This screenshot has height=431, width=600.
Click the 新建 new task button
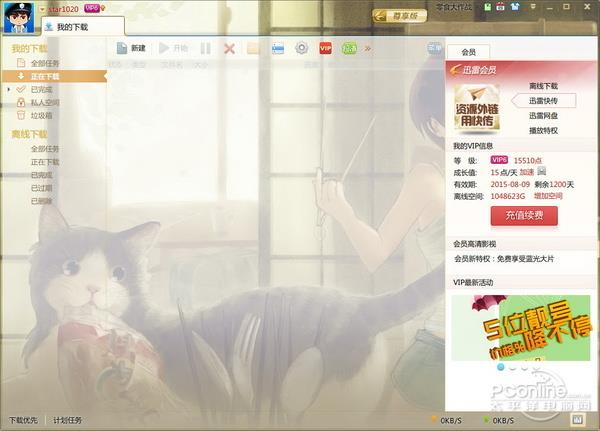(x=131, y=48)
